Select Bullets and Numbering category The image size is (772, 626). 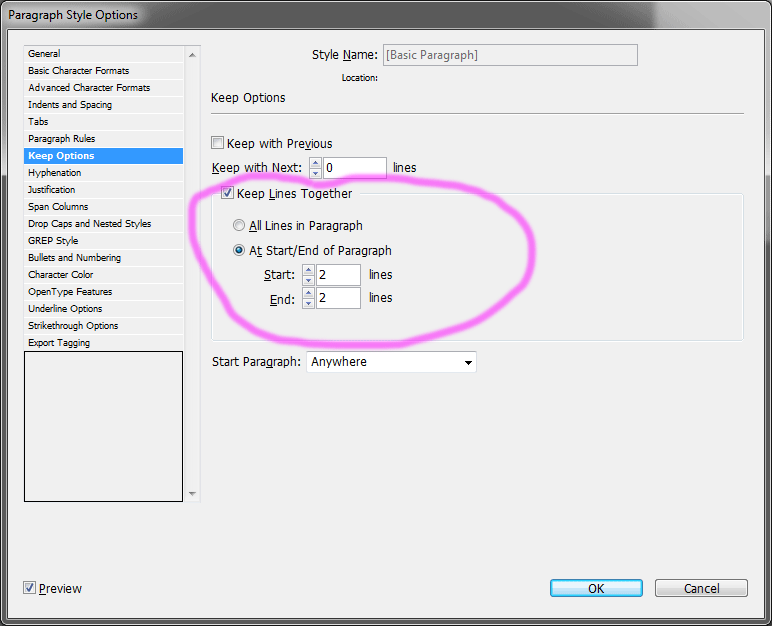point(103,258)
